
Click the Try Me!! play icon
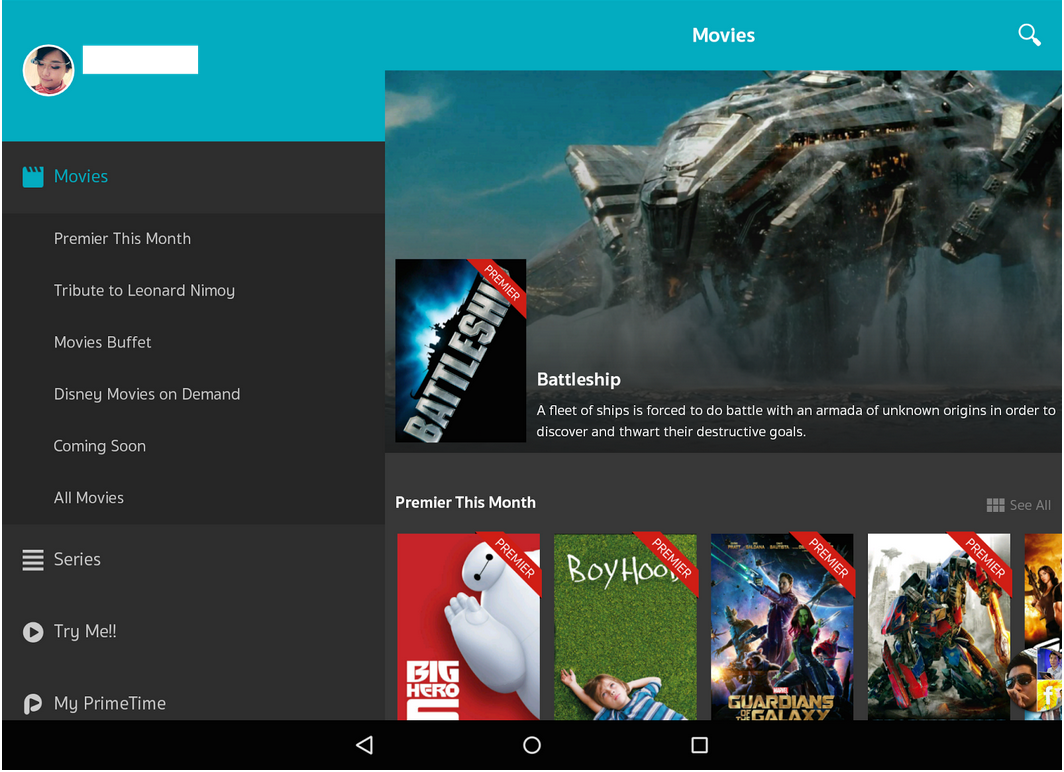click(x=33, y=632)
